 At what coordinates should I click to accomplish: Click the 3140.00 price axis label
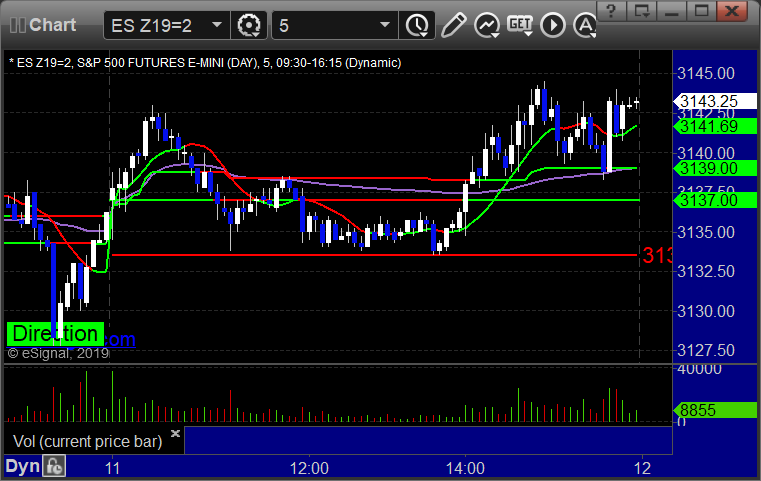point(706,153)
